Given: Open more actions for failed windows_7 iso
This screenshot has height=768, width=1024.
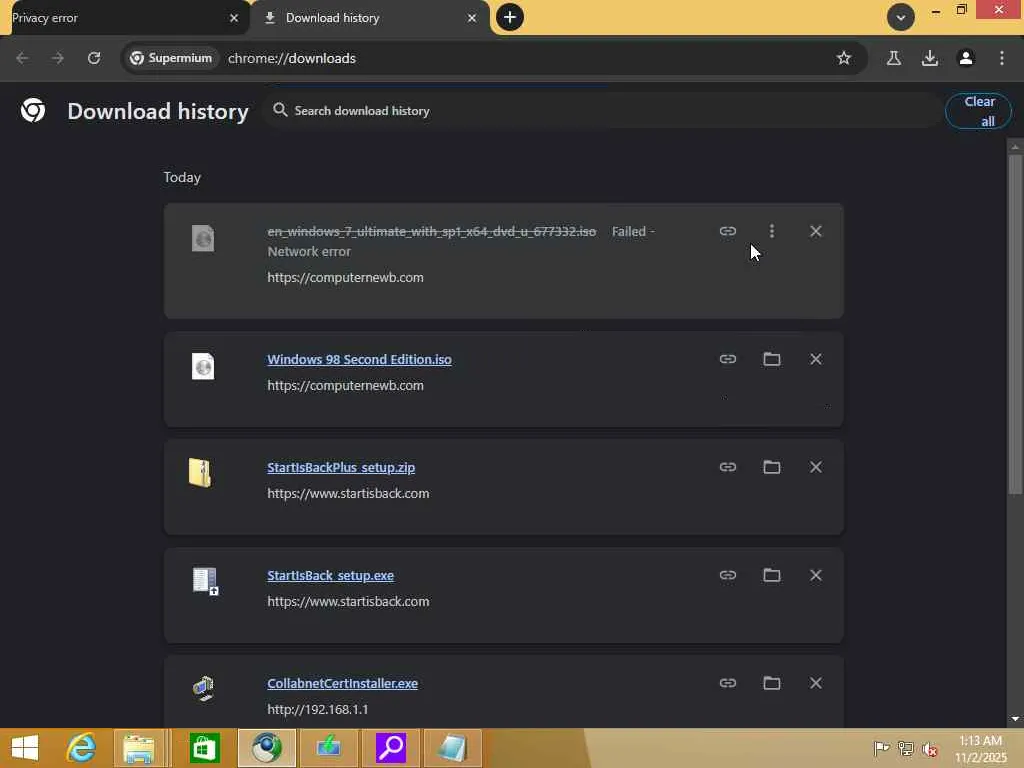Looking at the screenshot, I should coord(771,231).
